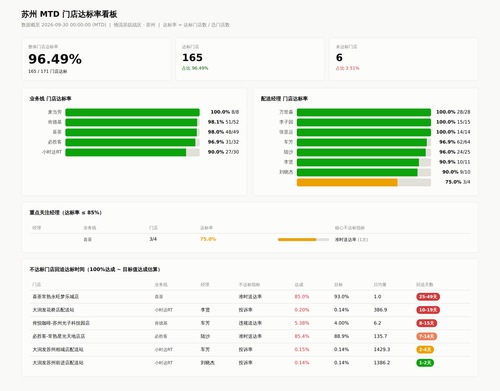The image size is (500, 391).
Task: Click the focus-manager section heading with ≤ 85%
Action: click(65, 212)
